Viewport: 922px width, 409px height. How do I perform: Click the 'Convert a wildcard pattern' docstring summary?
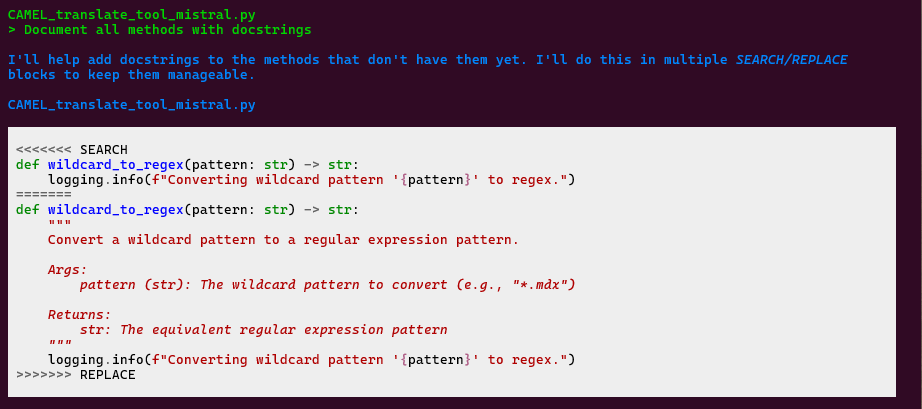click(283, 240)
